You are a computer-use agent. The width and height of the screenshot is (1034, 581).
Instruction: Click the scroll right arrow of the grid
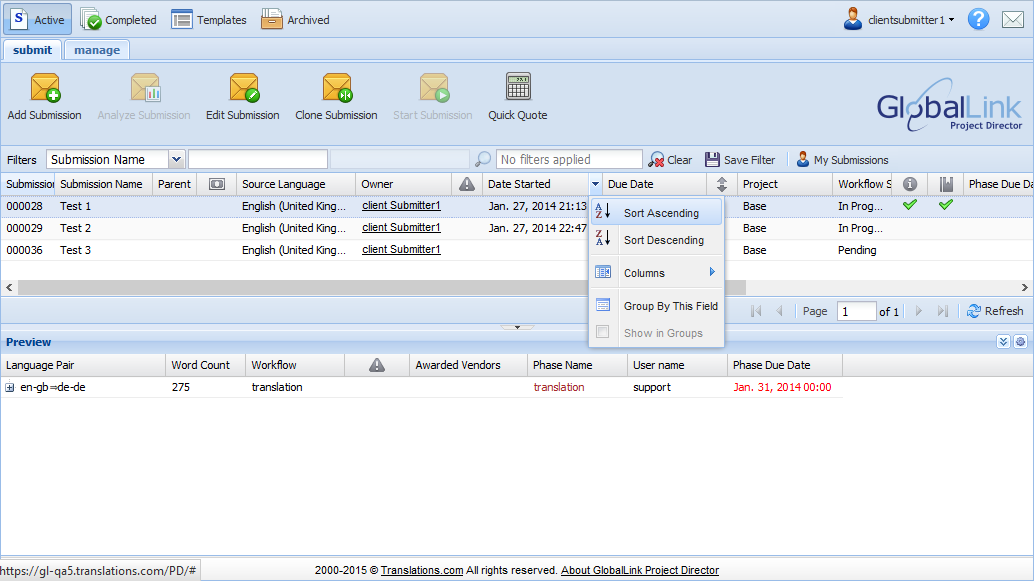click(x=1024, y=288)
